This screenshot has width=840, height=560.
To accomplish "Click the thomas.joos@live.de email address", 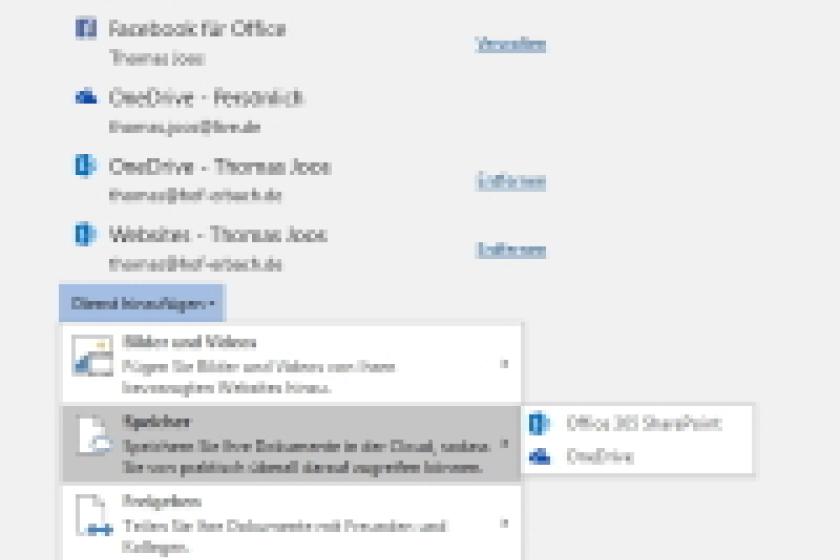I will (x=185, y=127).
